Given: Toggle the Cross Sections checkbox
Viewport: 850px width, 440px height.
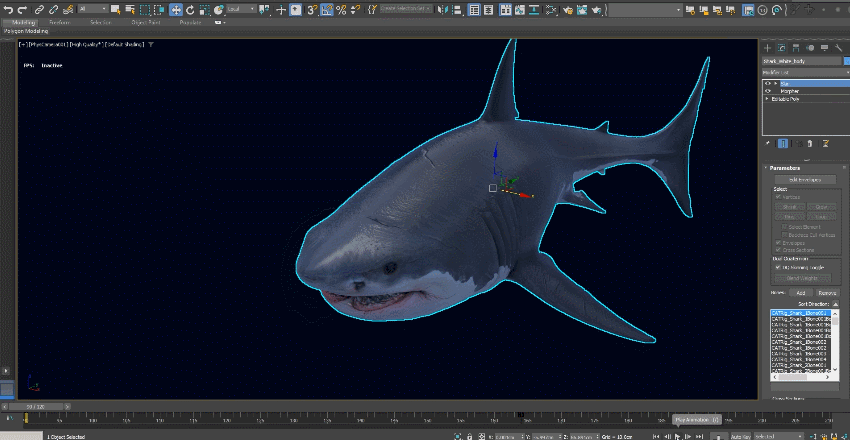Looking at the screenshot, I should click(x=780, y=249).
